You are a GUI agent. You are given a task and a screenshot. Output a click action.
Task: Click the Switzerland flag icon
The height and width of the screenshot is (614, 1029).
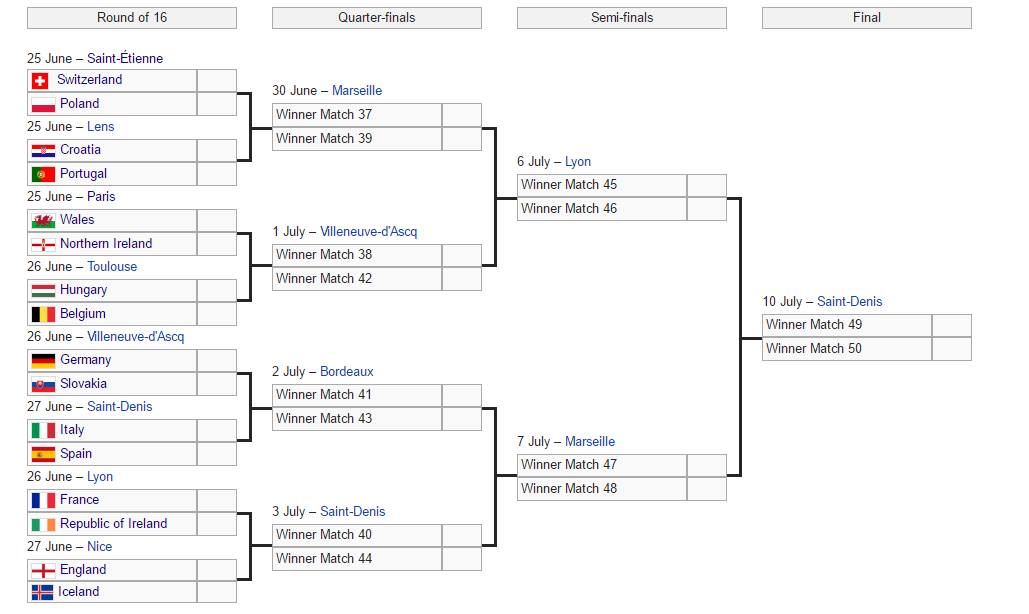point(41,80)
